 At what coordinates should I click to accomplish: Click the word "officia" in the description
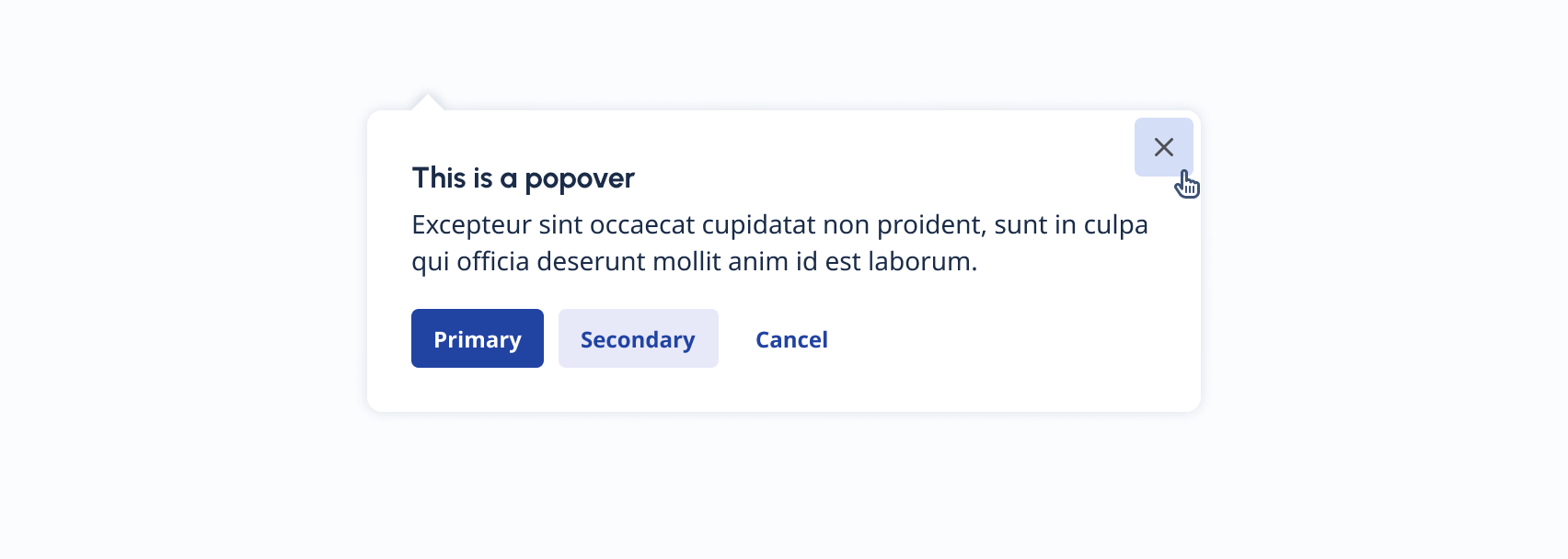[492, 262]
